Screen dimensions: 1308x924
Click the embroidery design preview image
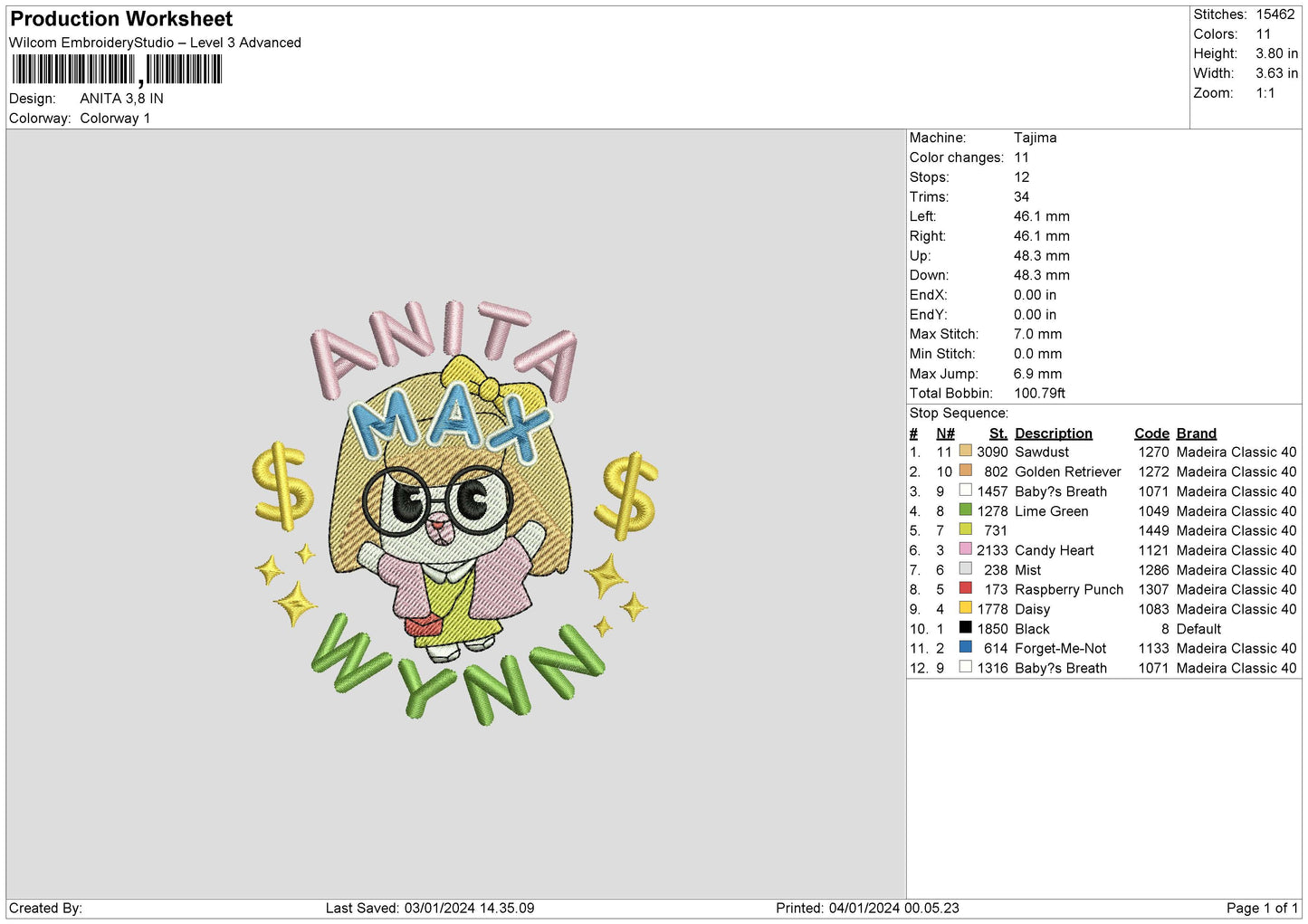[x=455, y=511]
